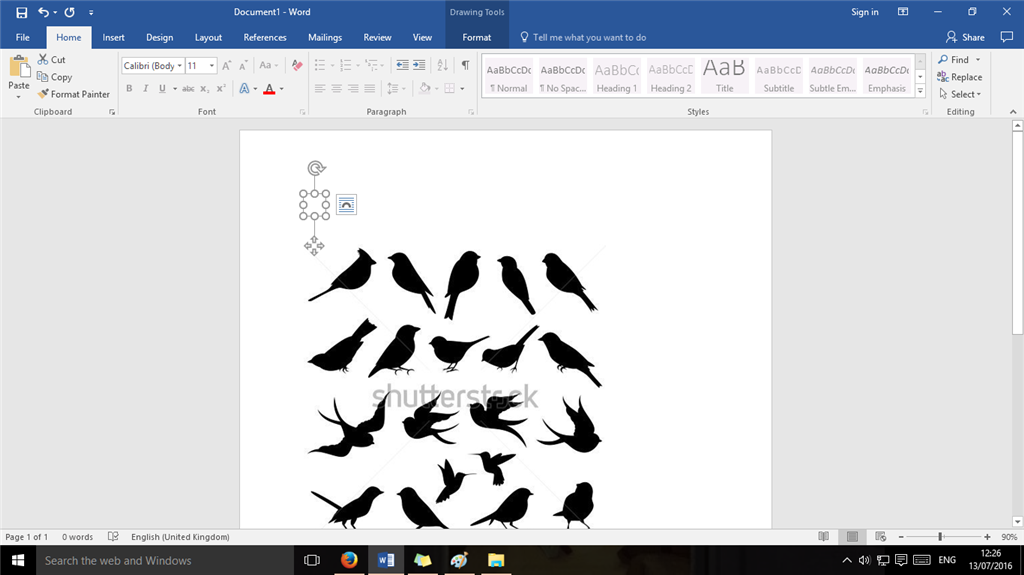Toggle Italic formatting
Viewport: 1024px width, 575px height.
coord(146,88)
